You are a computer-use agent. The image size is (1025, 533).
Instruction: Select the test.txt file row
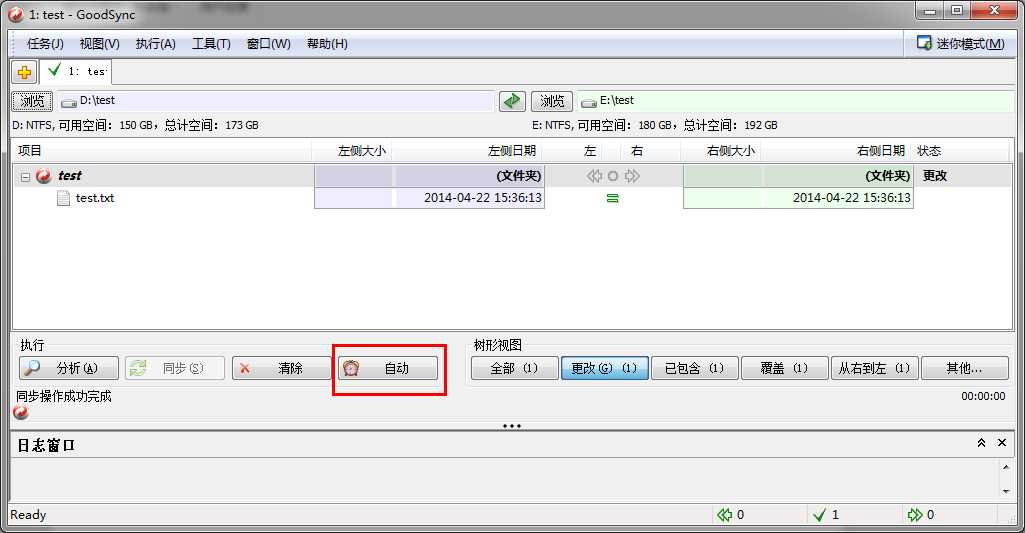(512, 198)
